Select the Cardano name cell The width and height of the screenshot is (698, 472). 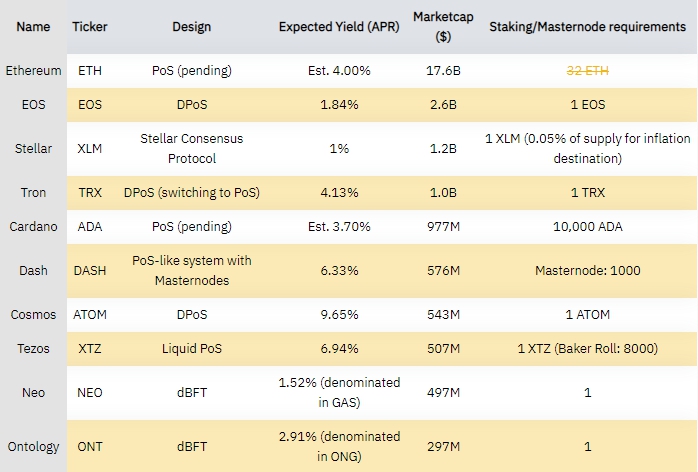coord(33,227)
